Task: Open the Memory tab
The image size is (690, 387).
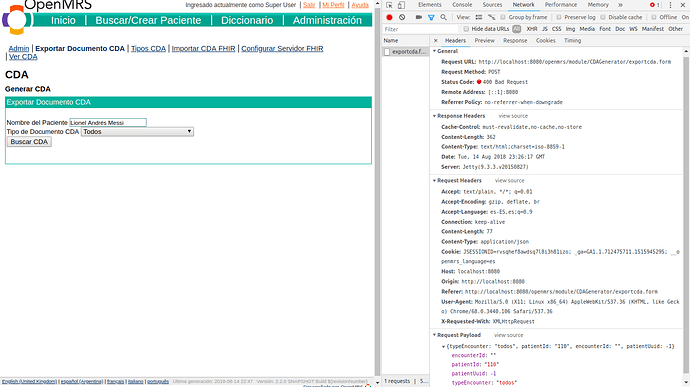Action: click(598, 5)
